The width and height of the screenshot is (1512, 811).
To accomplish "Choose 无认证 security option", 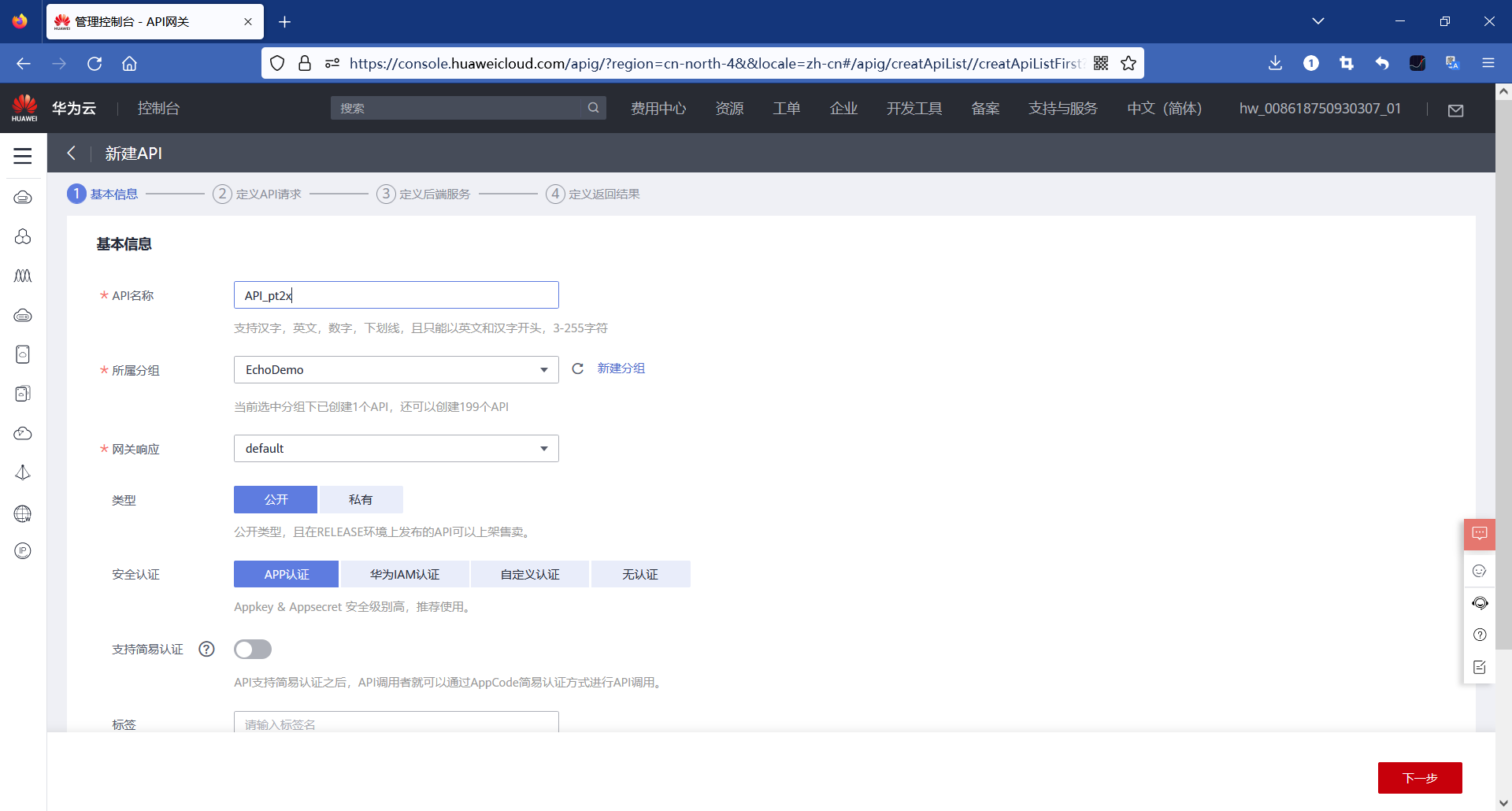I will tap(640, 574).
